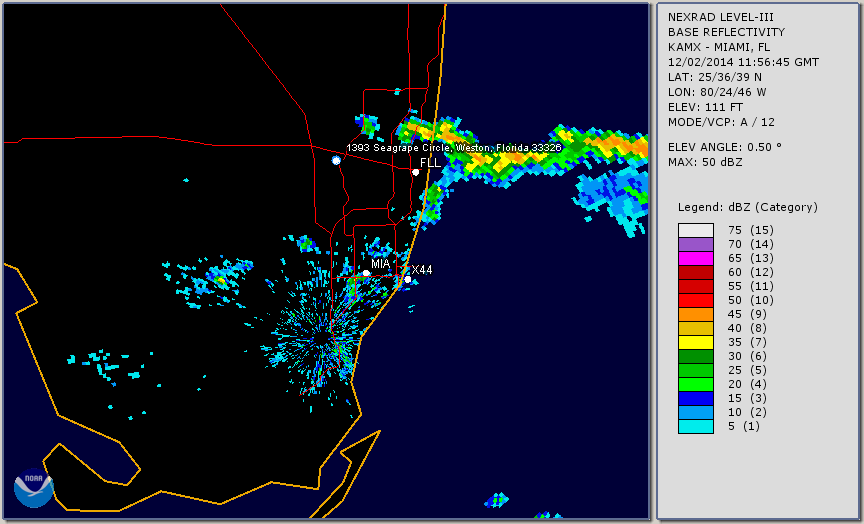Image resolution: width=864 pixels, height=524 pixels.
Task: Click the NOAA logo icon
Action: (34, 488)
